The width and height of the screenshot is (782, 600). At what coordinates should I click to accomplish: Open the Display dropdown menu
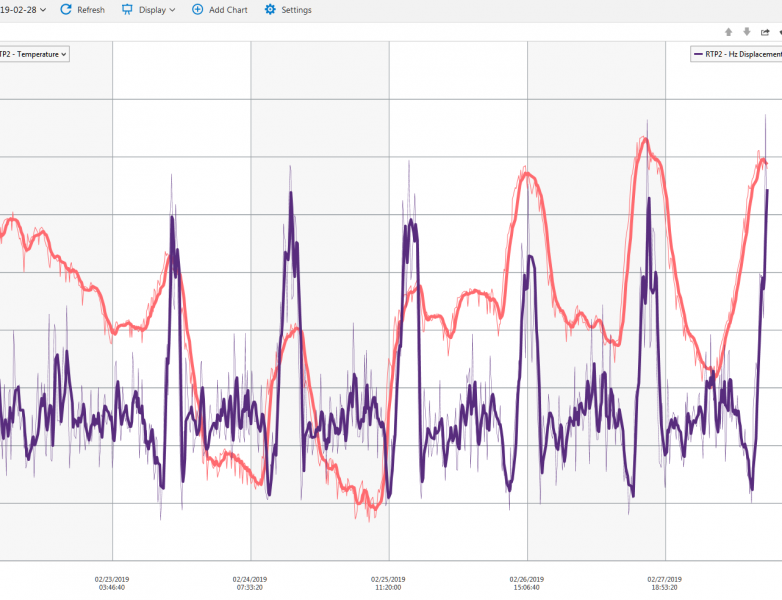pos(148,10)
